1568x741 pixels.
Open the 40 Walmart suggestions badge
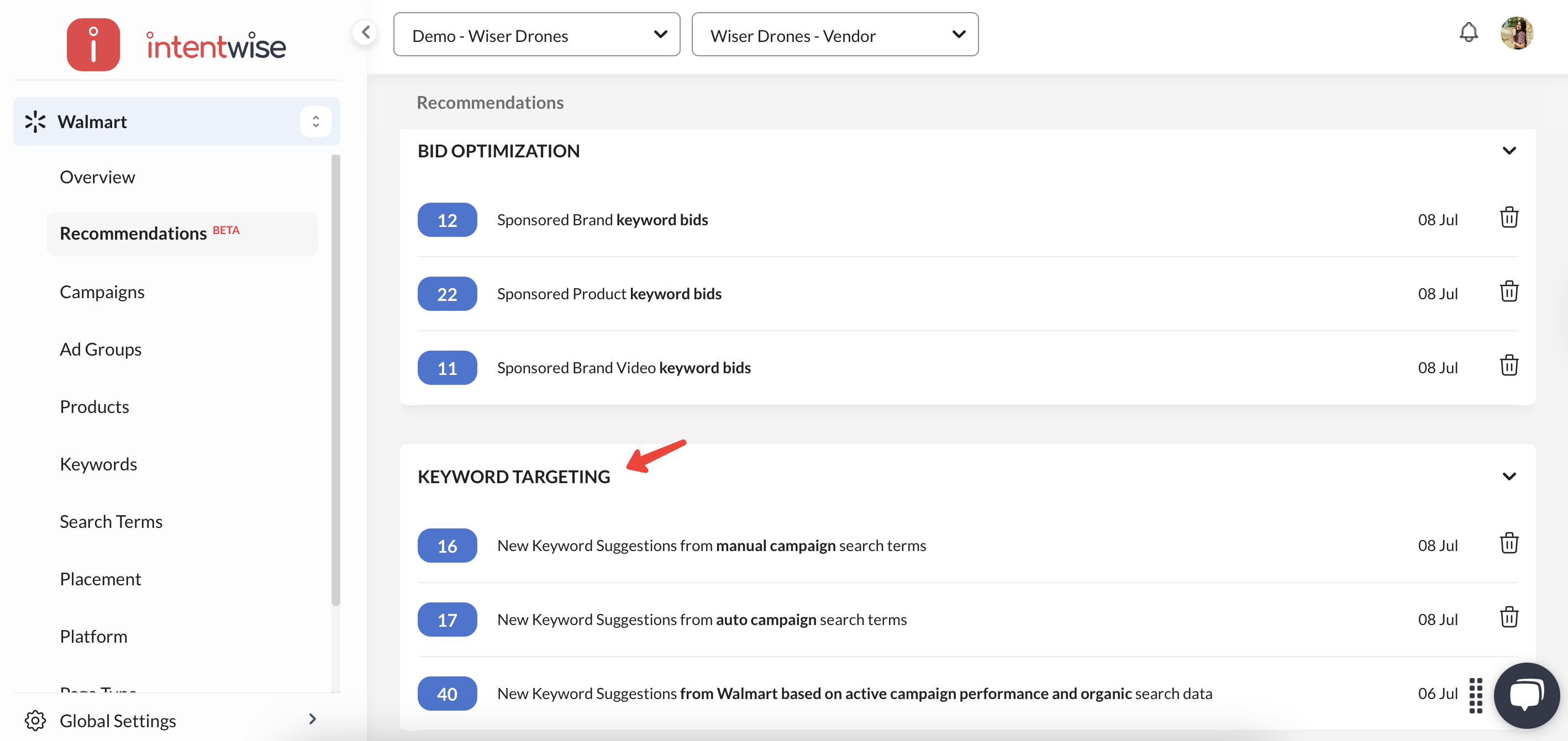pos(447,694)
